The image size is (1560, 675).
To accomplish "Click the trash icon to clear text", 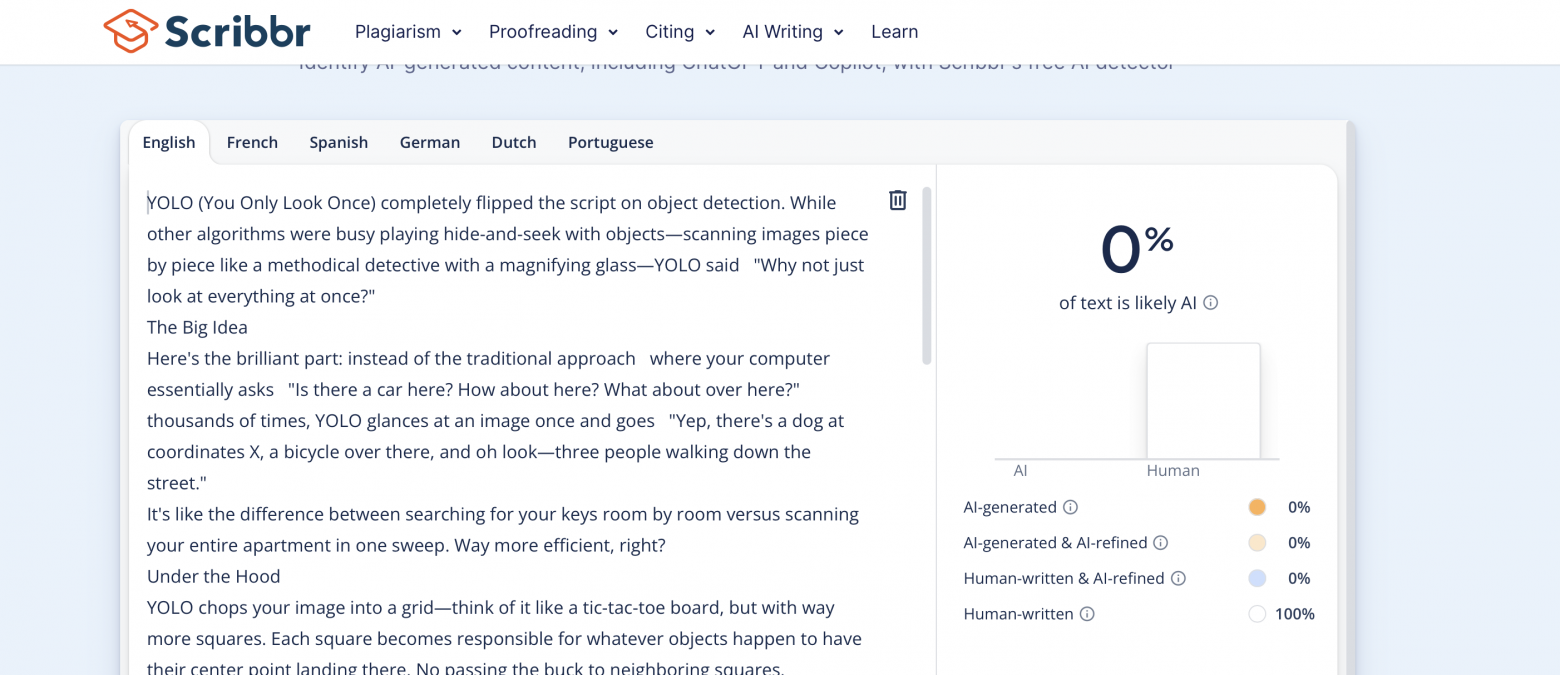I will (x=898, y=200).
